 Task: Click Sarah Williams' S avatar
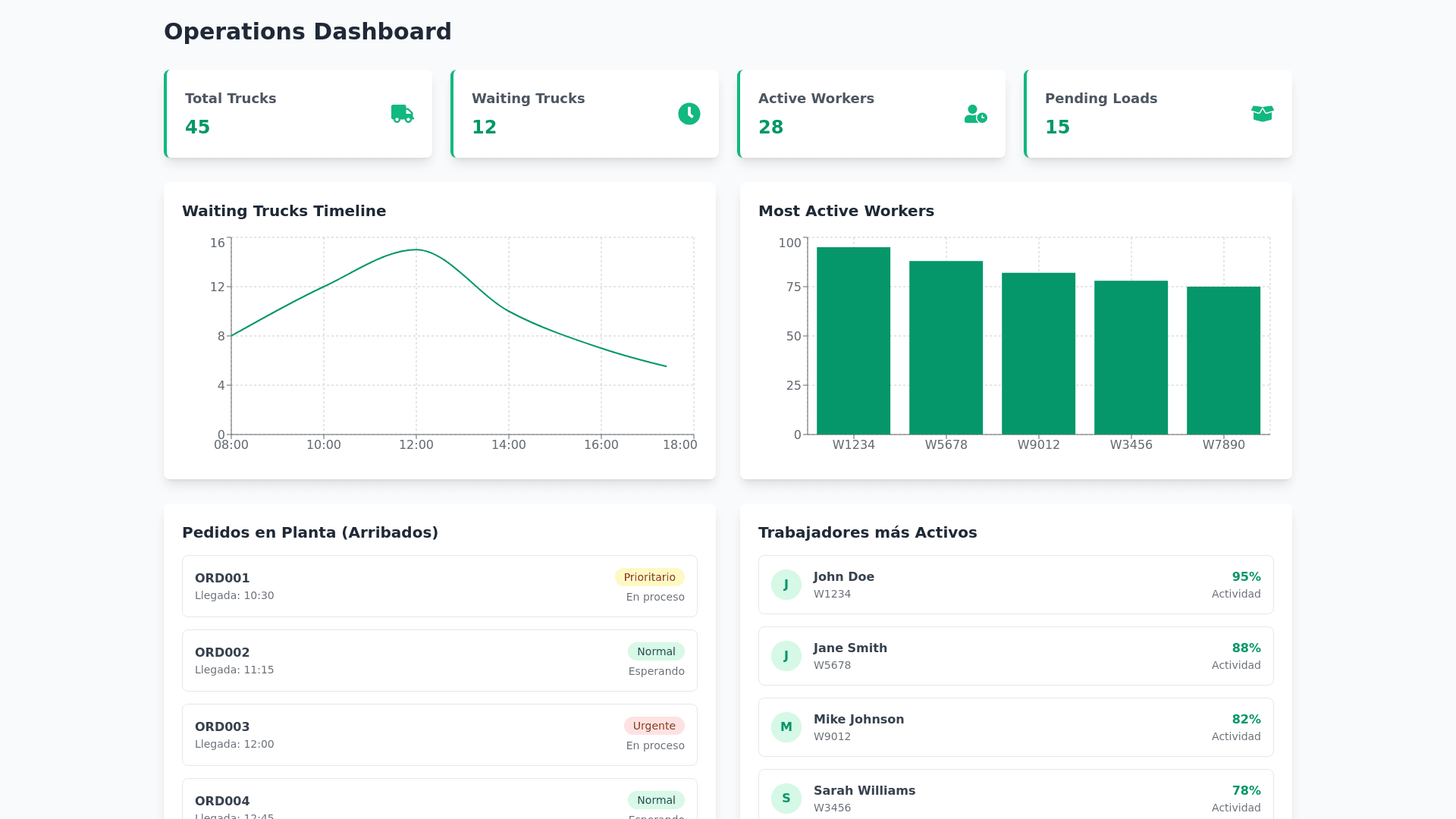click(x=786, y=799)
